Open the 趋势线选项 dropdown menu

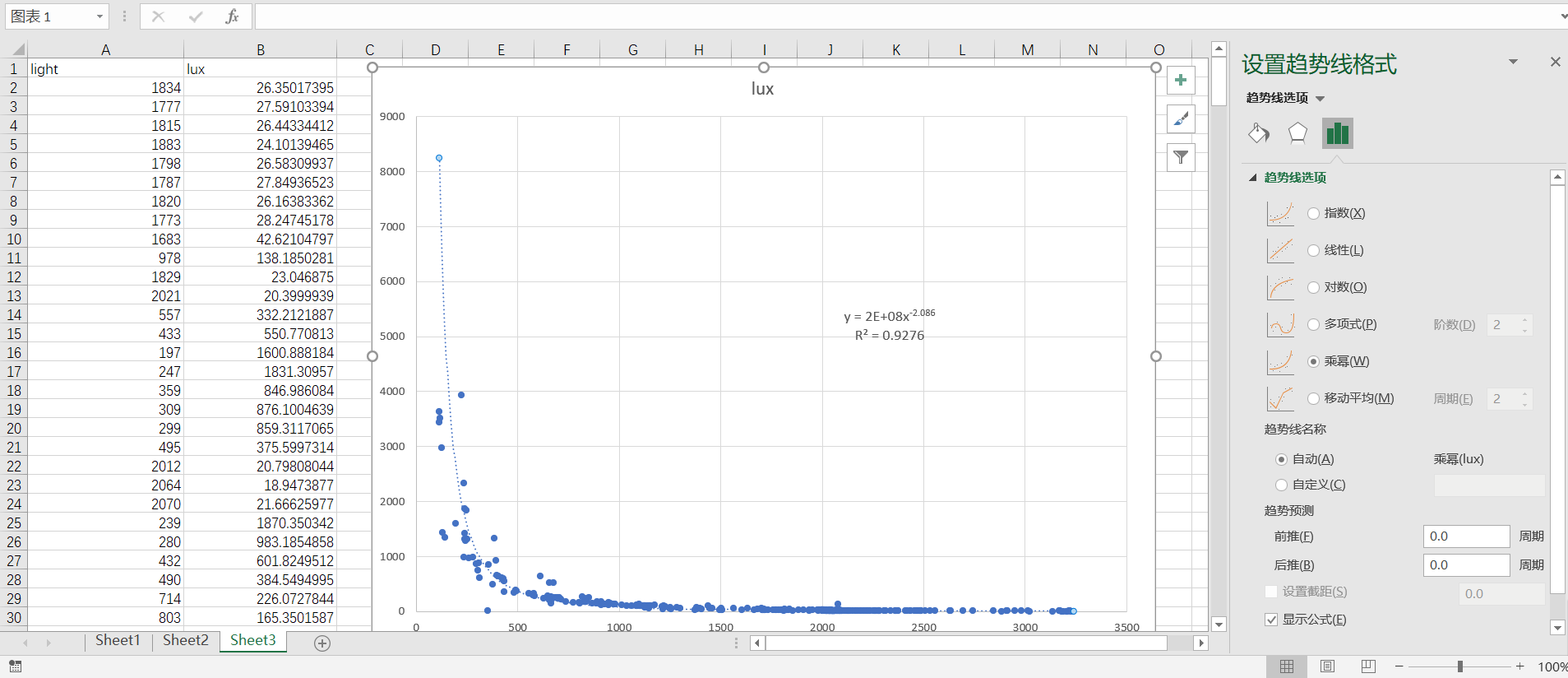(x=1320, y=98)
